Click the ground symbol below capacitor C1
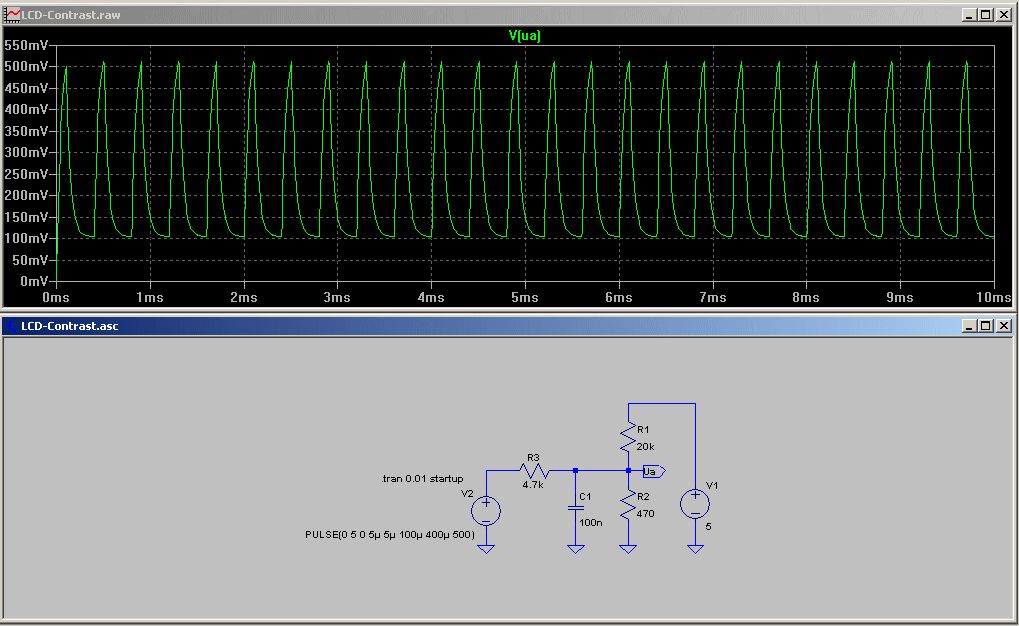 [x=576, y=548]
